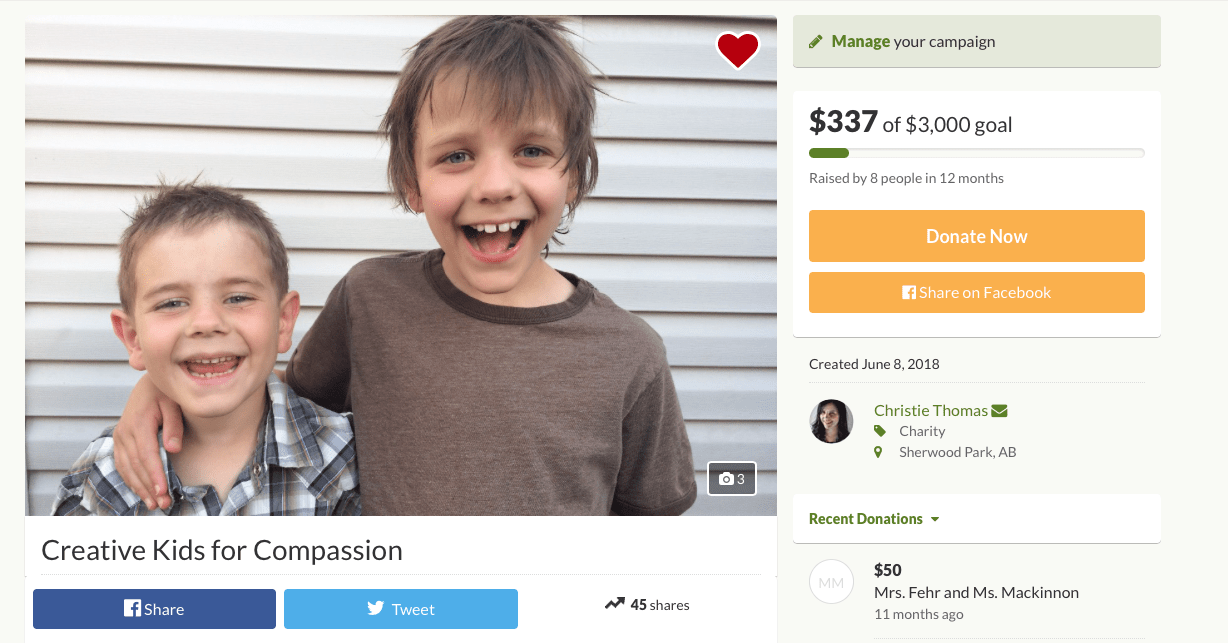This screenshot has height=643, width=1228.
Task: Click the envelope icon to contact organizer
Action: tap(1000, 411)
